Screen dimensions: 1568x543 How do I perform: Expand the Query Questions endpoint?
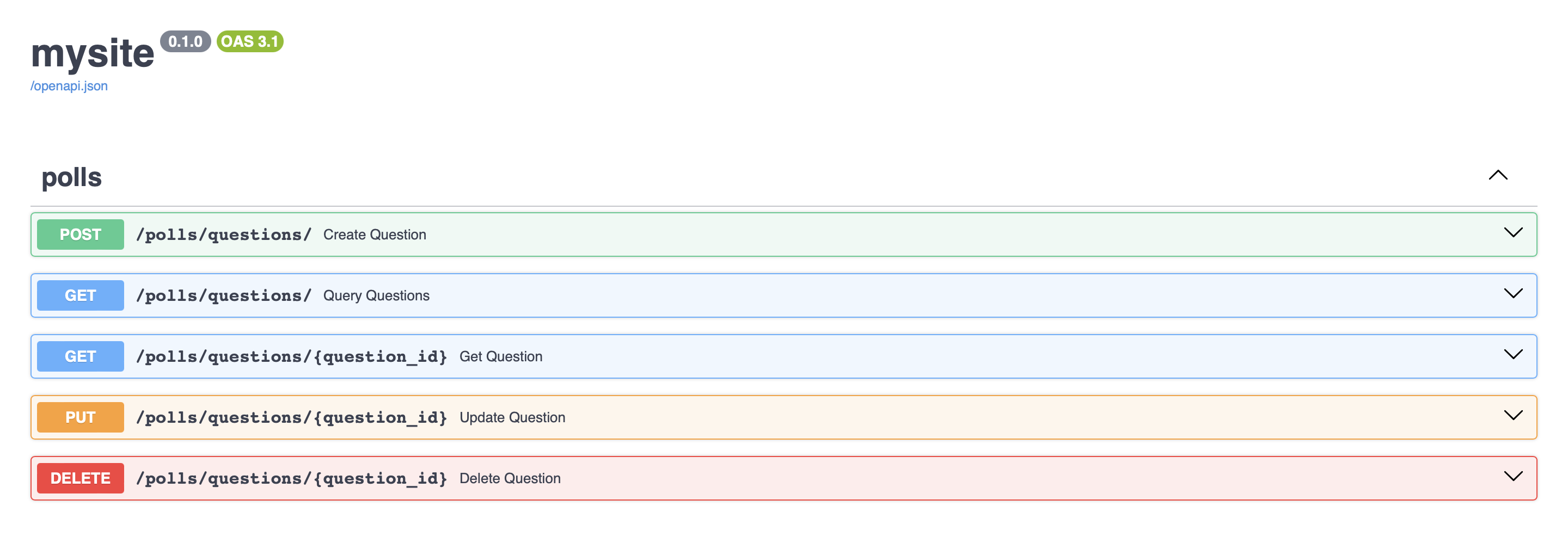click(1514, 295)
